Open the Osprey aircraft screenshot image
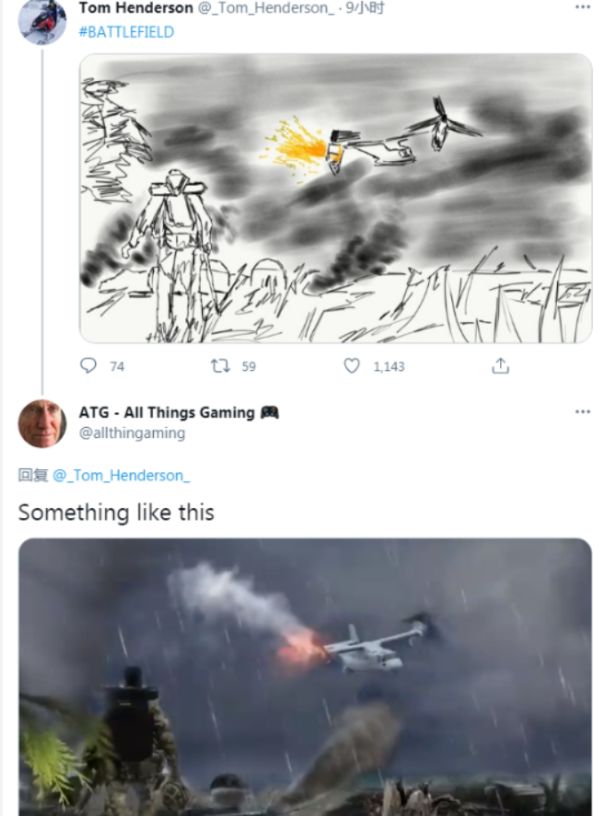This screenshot has height=817, width=599. [305, 677]
